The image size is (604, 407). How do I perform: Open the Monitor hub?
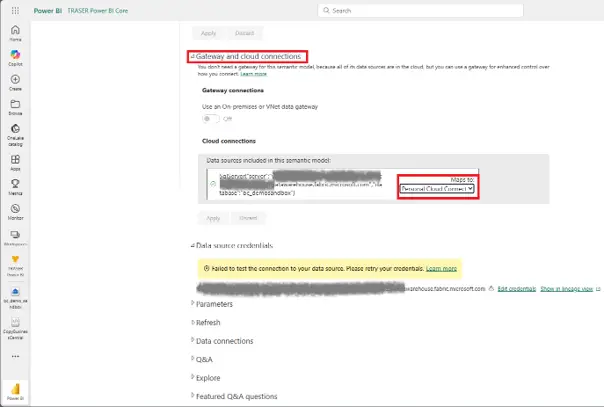15,212
